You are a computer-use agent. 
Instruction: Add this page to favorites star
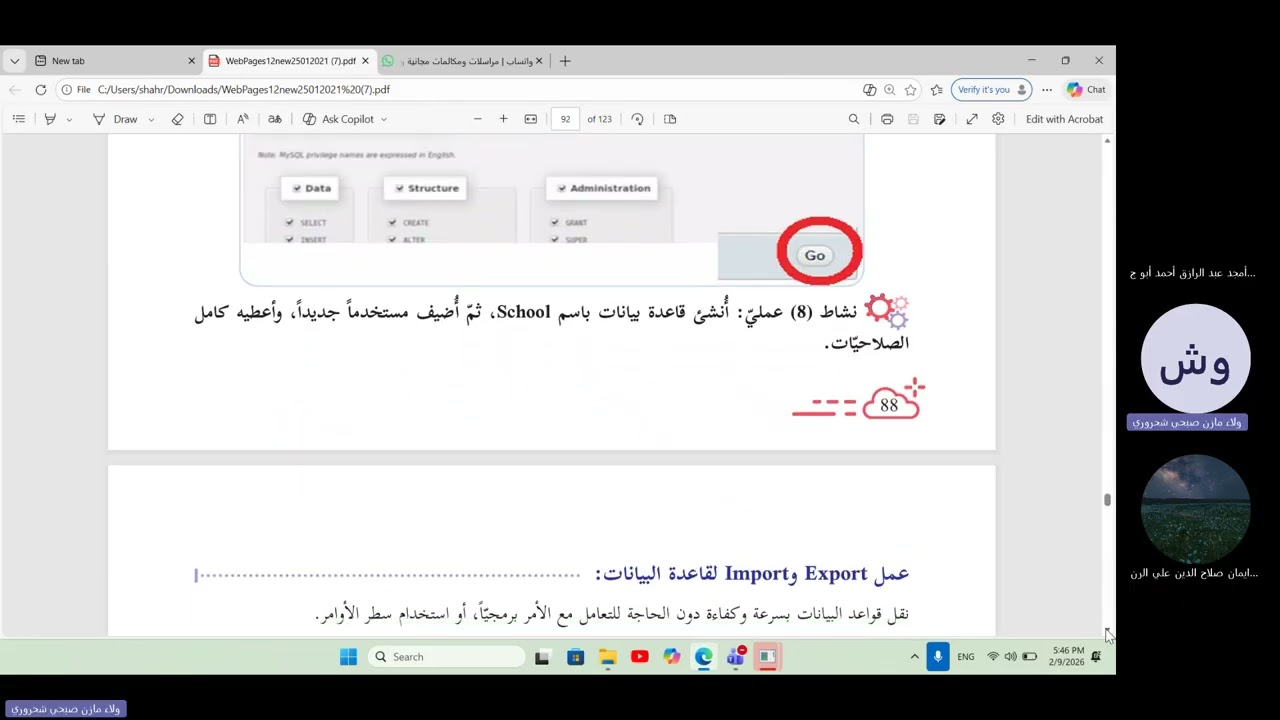tap(910, 89)
